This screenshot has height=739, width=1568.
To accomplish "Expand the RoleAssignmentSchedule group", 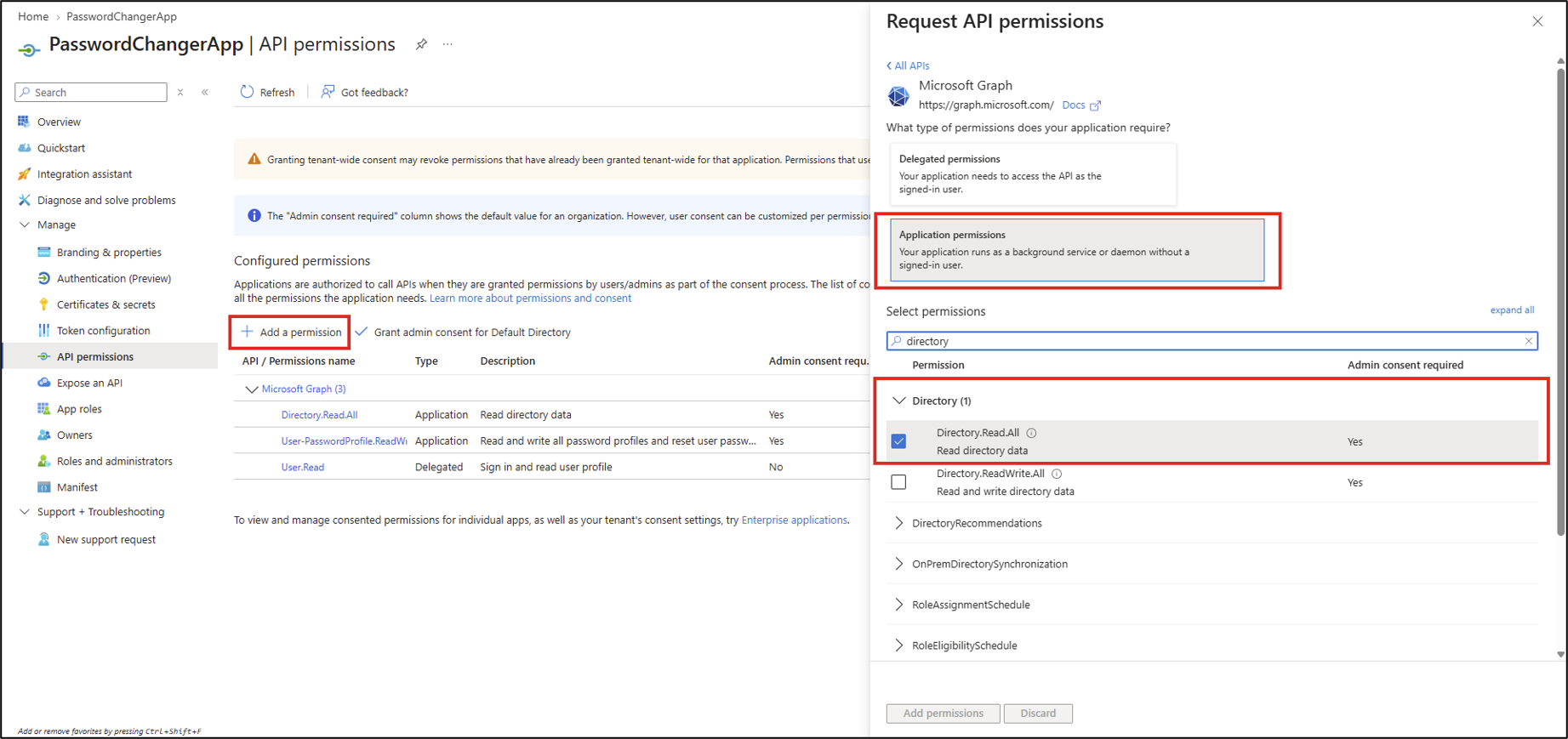I will 898,605.
